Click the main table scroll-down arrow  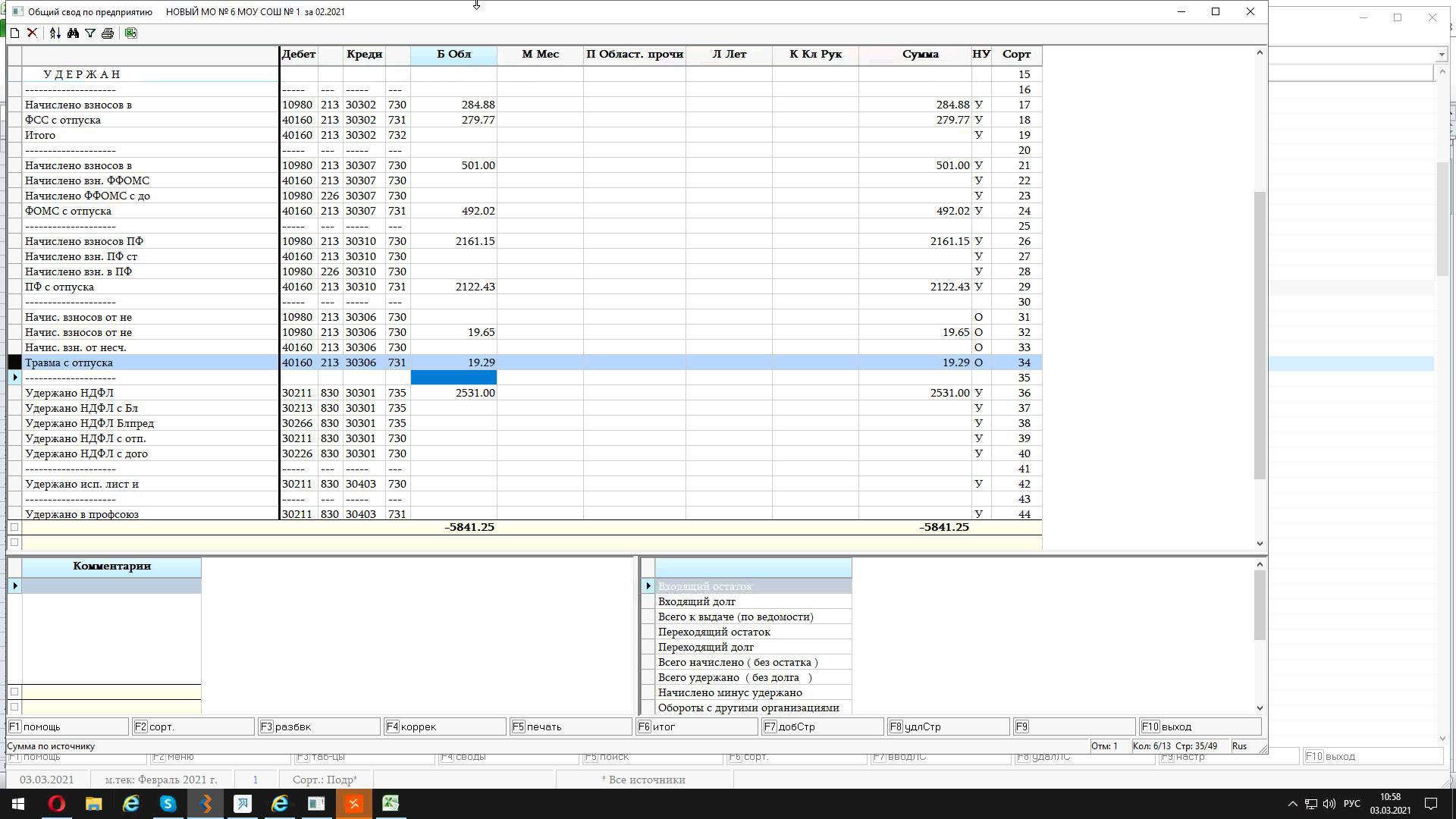(x=1260, y=543)
